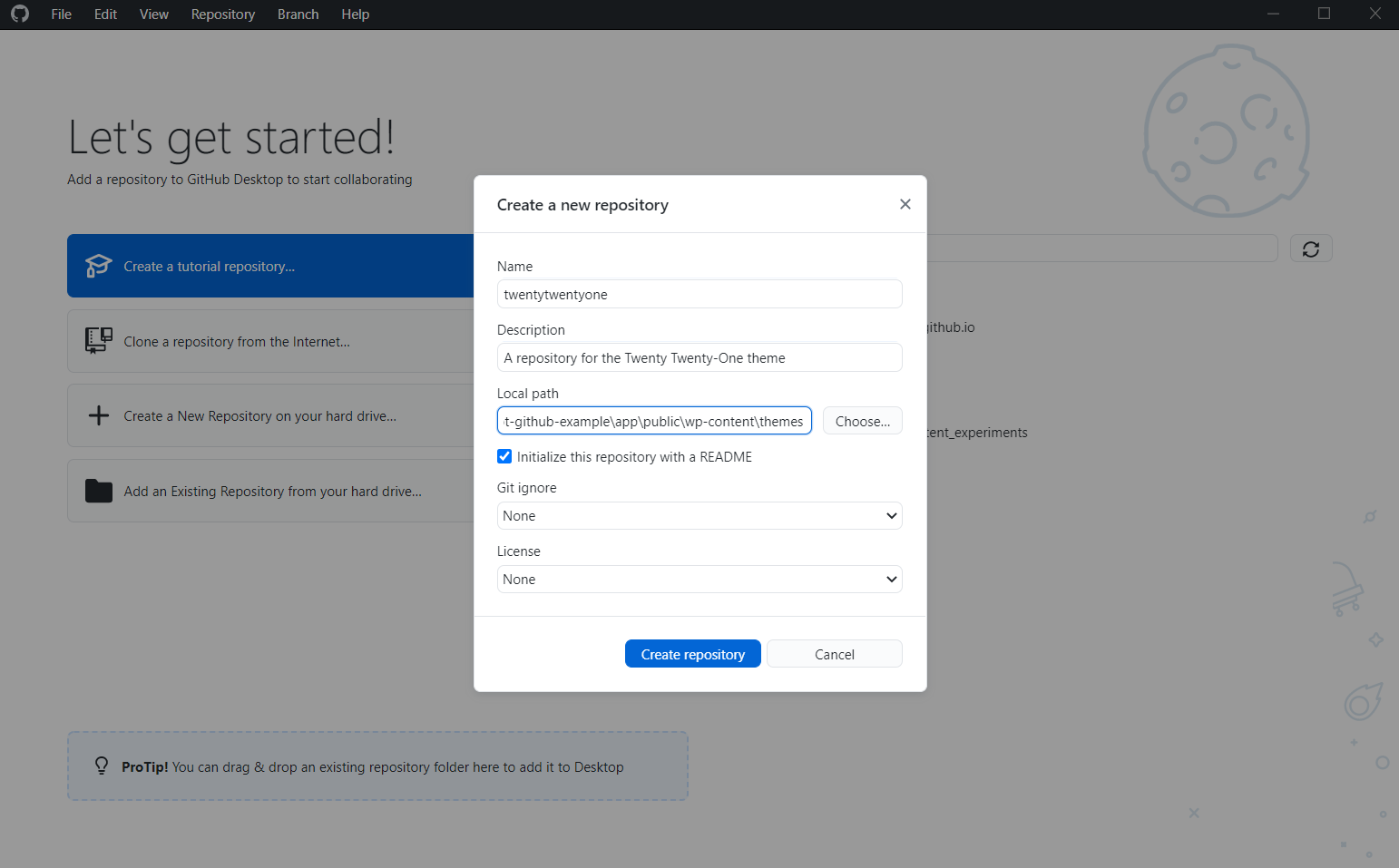This screenshot has width=1399, height=868.
Task: Open the Repository menu
Action: (222, 15)
